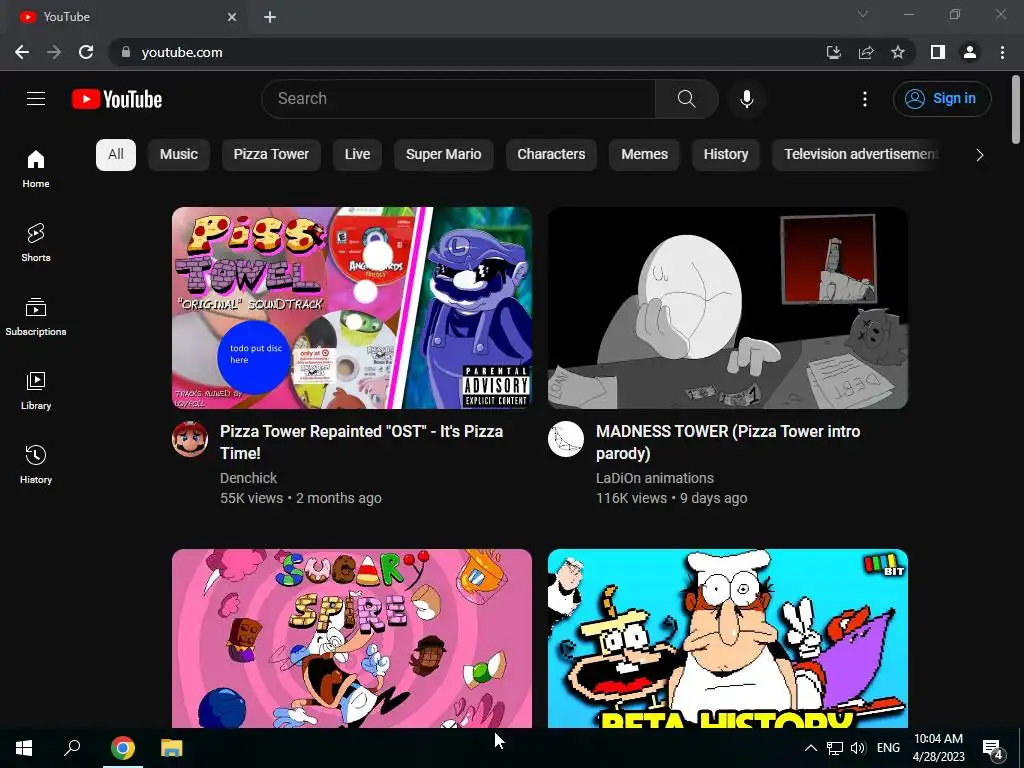Viewport: 1024px width, 768px height.
Task: Open YouTube settings three-dot menu
Action: pyautogui.click(x=865, y=99)
